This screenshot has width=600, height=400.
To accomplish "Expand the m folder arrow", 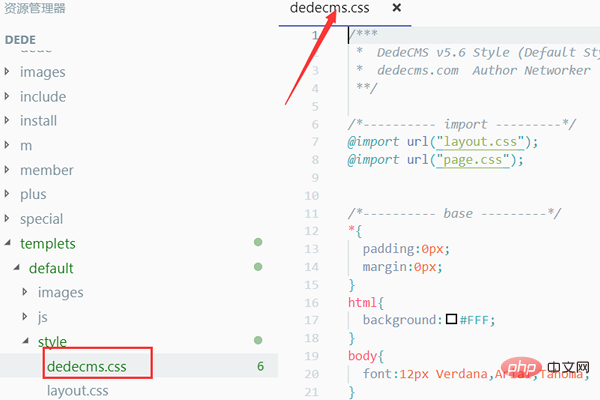I will point(7,145).
